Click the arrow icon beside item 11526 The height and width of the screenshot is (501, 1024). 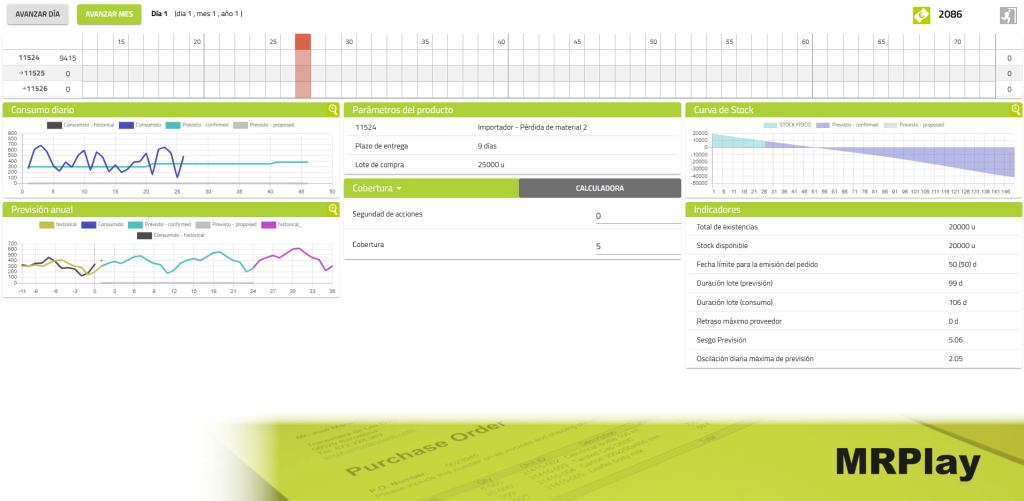click(23, 89)
